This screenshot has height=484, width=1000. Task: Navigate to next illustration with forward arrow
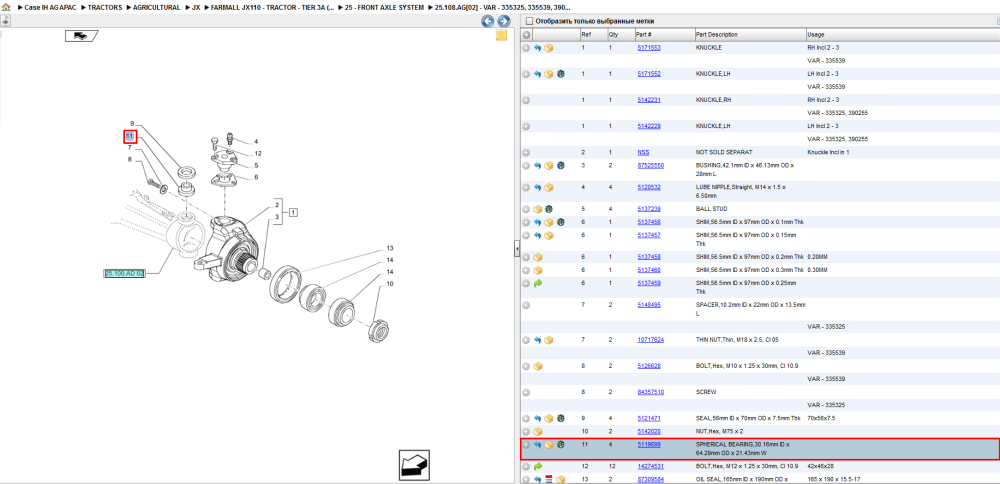click(x=504, y=21)
